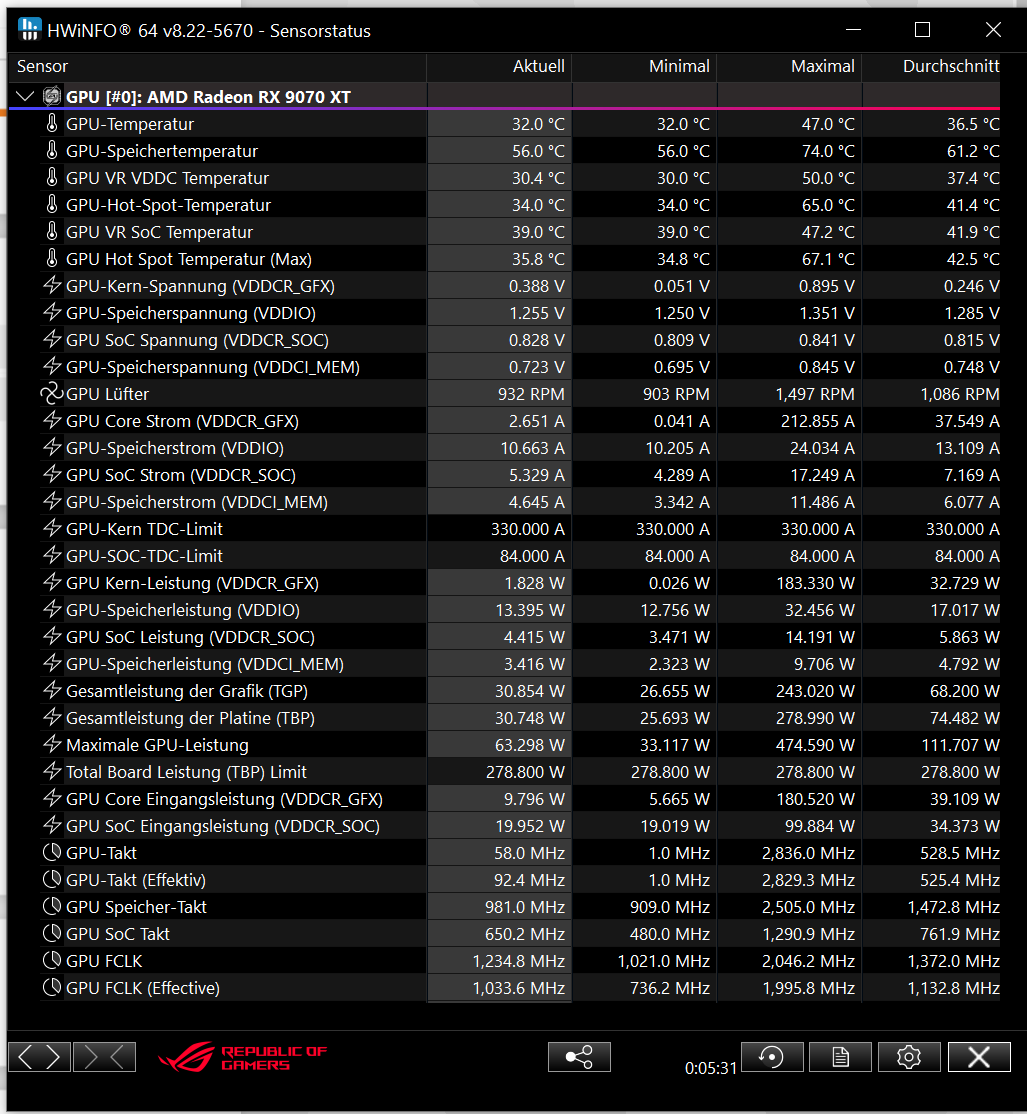1027x1114 pixels.
Task: Click the 0.388 V current core voltage
Action: point(536,286)
